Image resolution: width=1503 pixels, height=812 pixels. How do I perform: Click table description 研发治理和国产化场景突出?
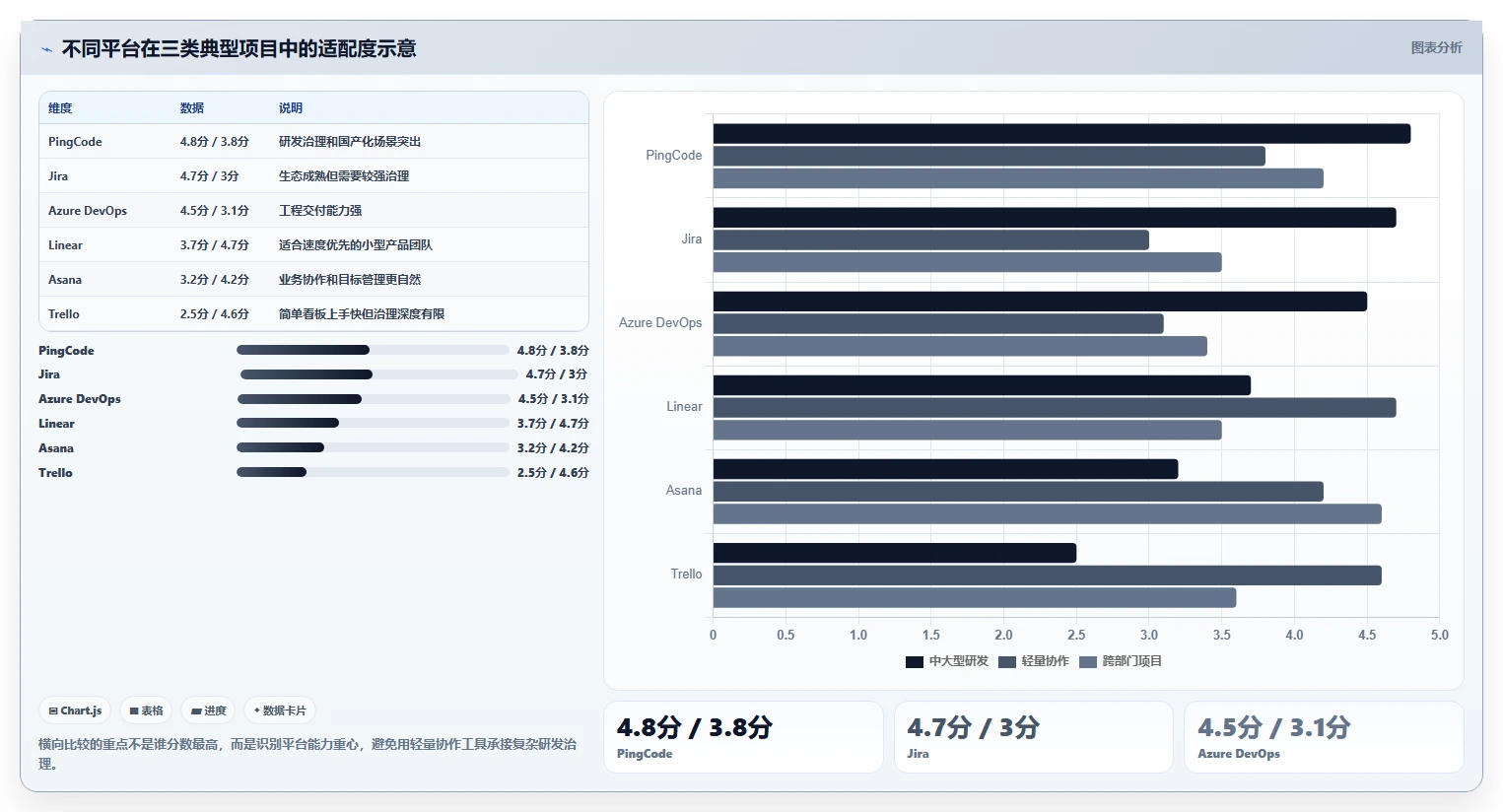click(350, 142)
